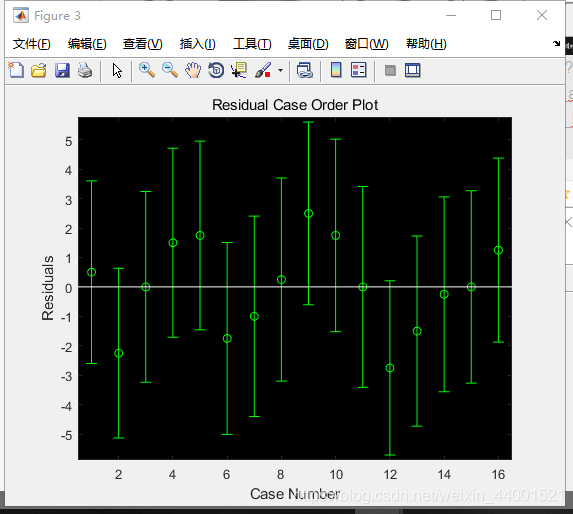Image resolution: width=573 pixels, height=514 pixels.
Task: Open the 插入(I) menu
Action: click(x=198, y=44)
